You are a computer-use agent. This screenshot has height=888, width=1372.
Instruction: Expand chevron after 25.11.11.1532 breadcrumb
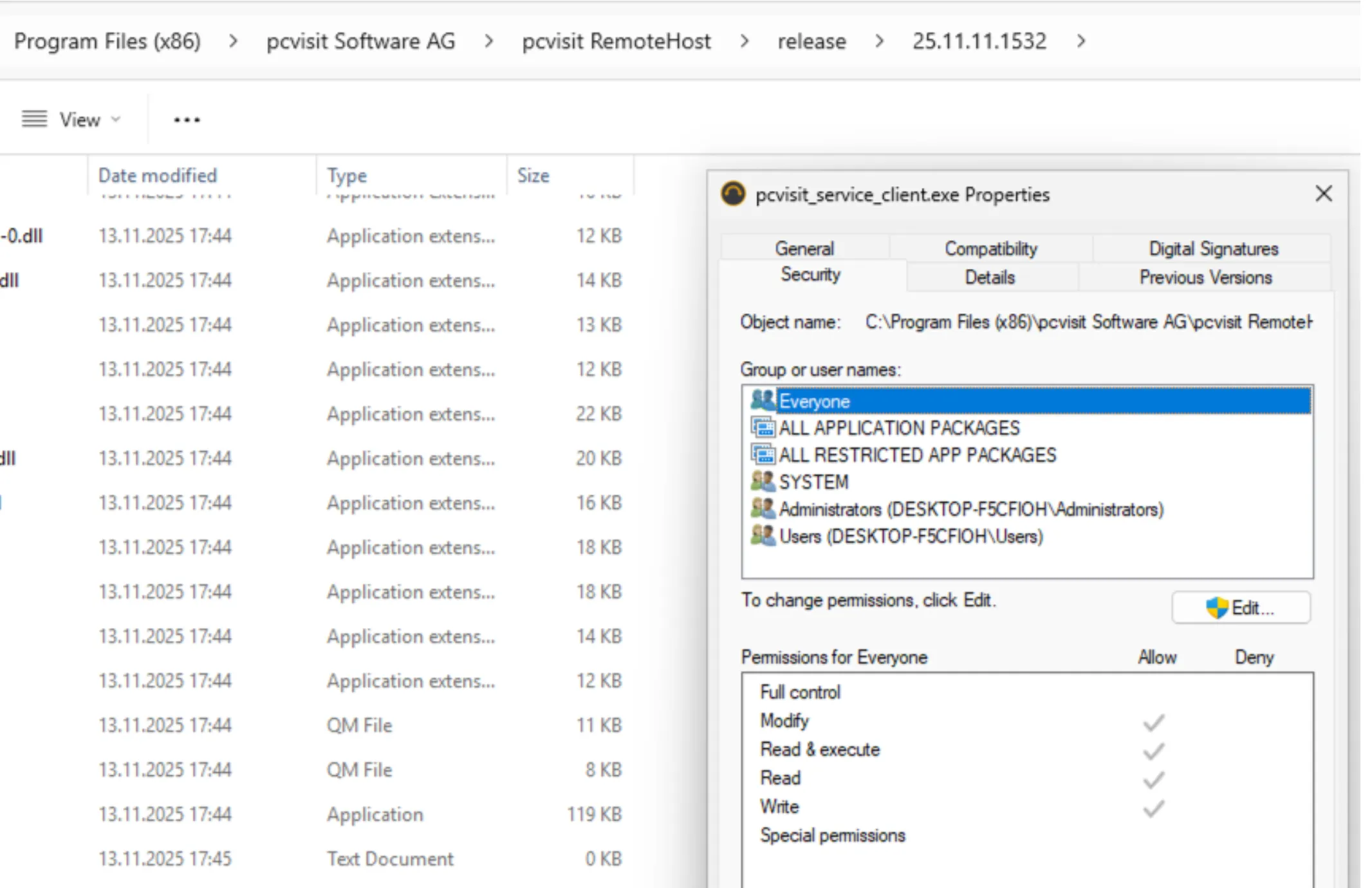tap(1081, 41)
